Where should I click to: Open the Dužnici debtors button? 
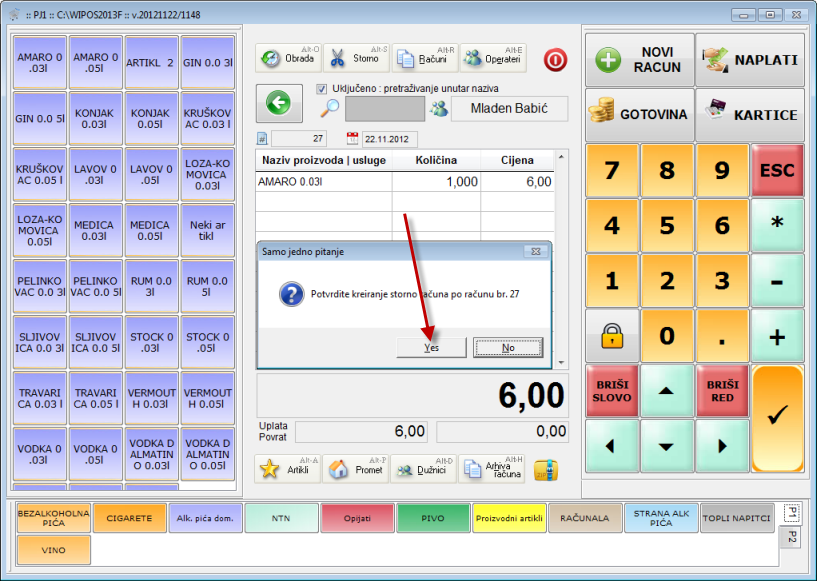tap(423, 469)
